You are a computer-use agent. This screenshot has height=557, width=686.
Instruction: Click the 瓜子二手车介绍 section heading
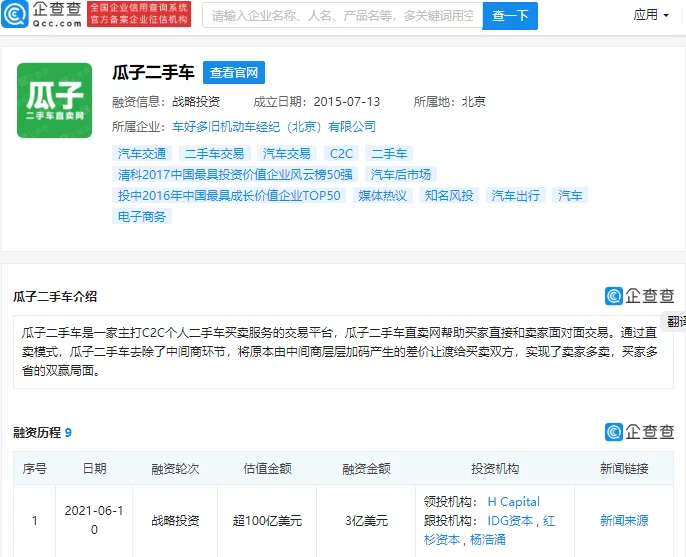click(x=55, y=297)
